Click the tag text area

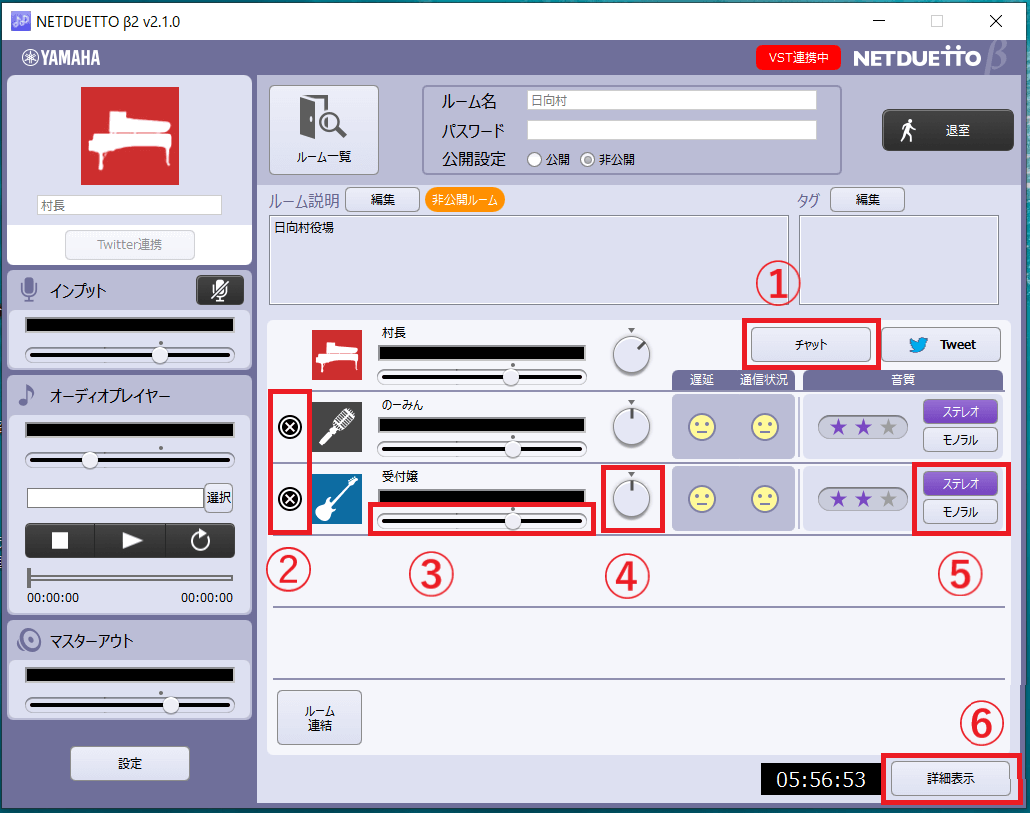pos(899,260)
